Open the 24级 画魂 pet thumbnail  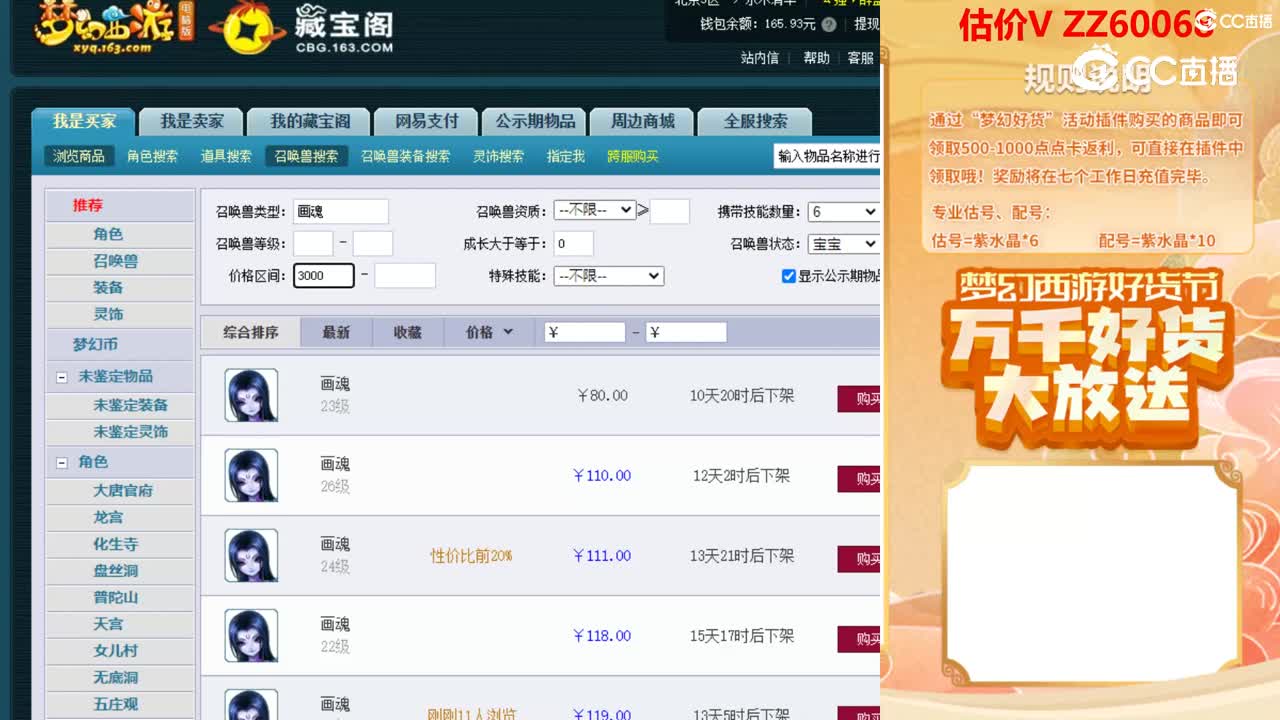point(251,555)
